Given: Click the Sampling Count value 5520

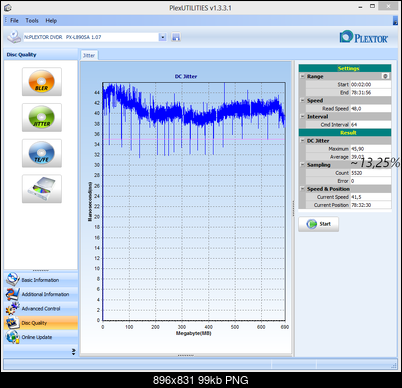Looking at the screenshot, I should coord(357,173).
